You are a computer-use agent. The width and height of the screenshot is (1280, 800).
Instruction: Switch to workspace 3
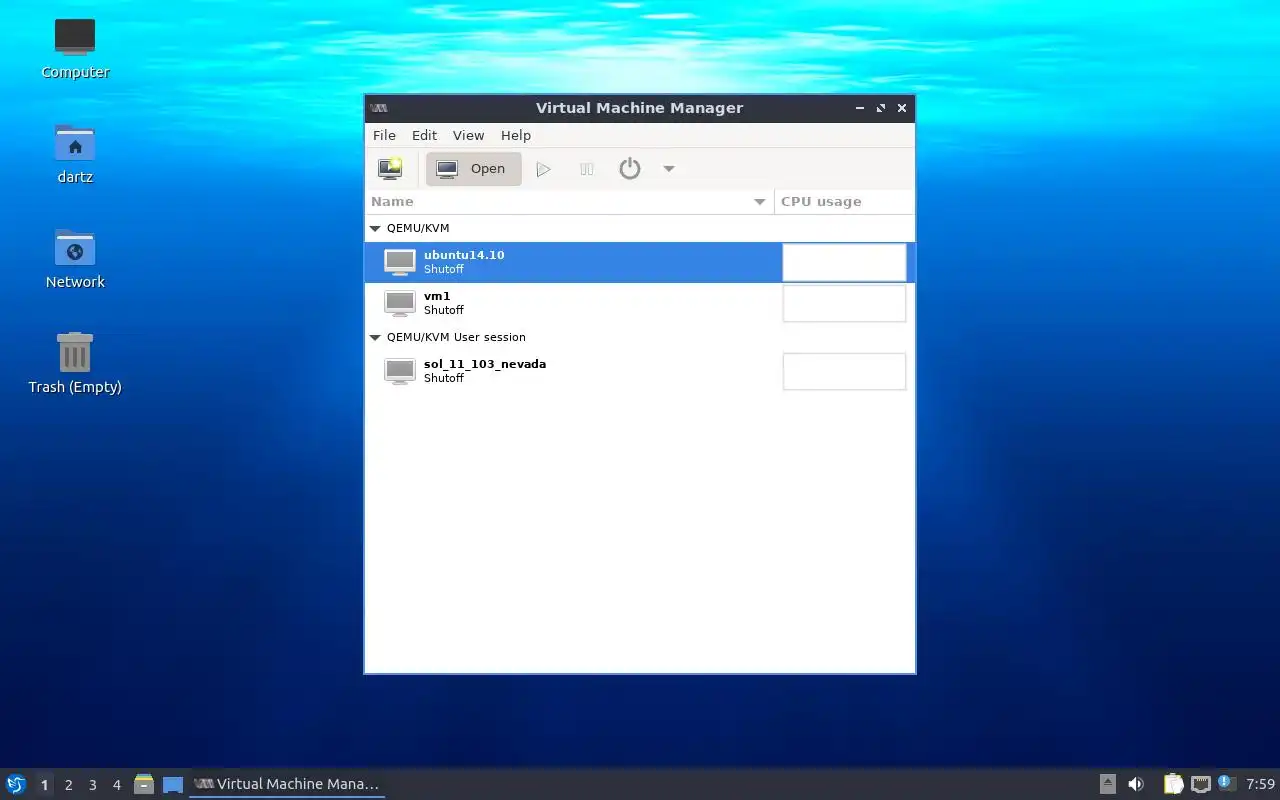pos(92,785)
